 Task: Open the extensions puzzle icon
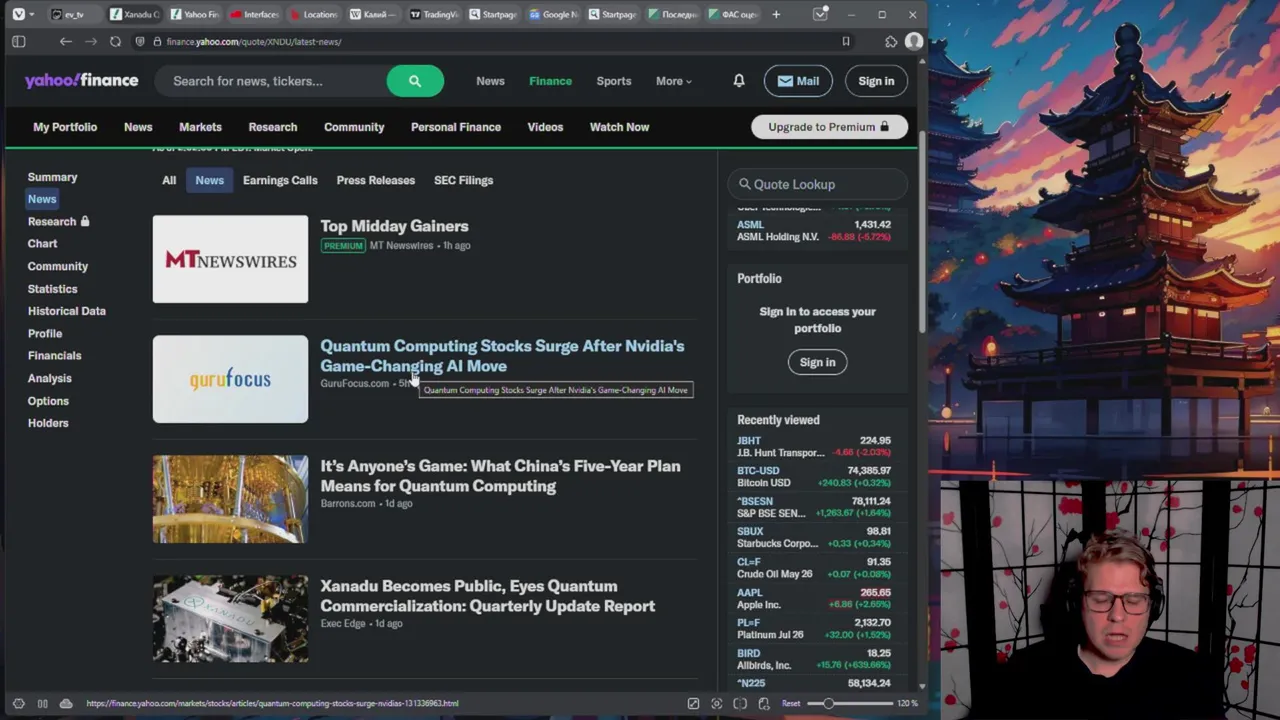(x=891, y=41)
